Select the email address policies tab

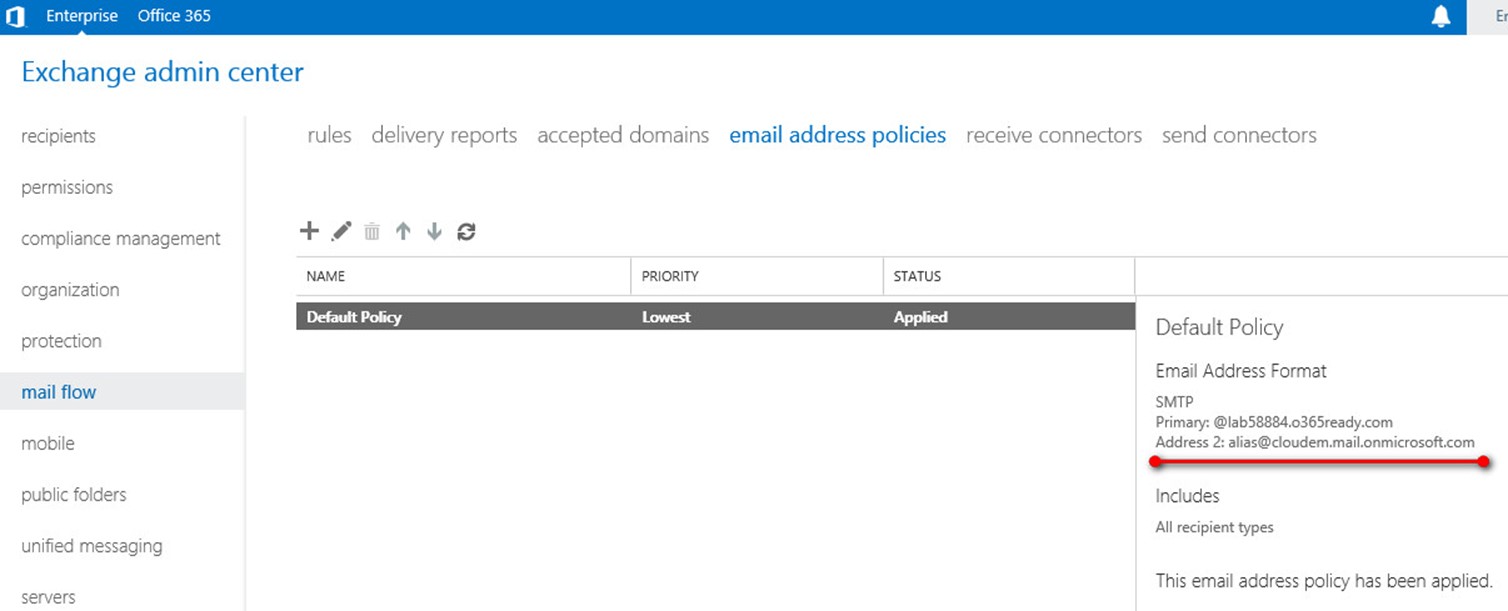(x=838, y=135)
